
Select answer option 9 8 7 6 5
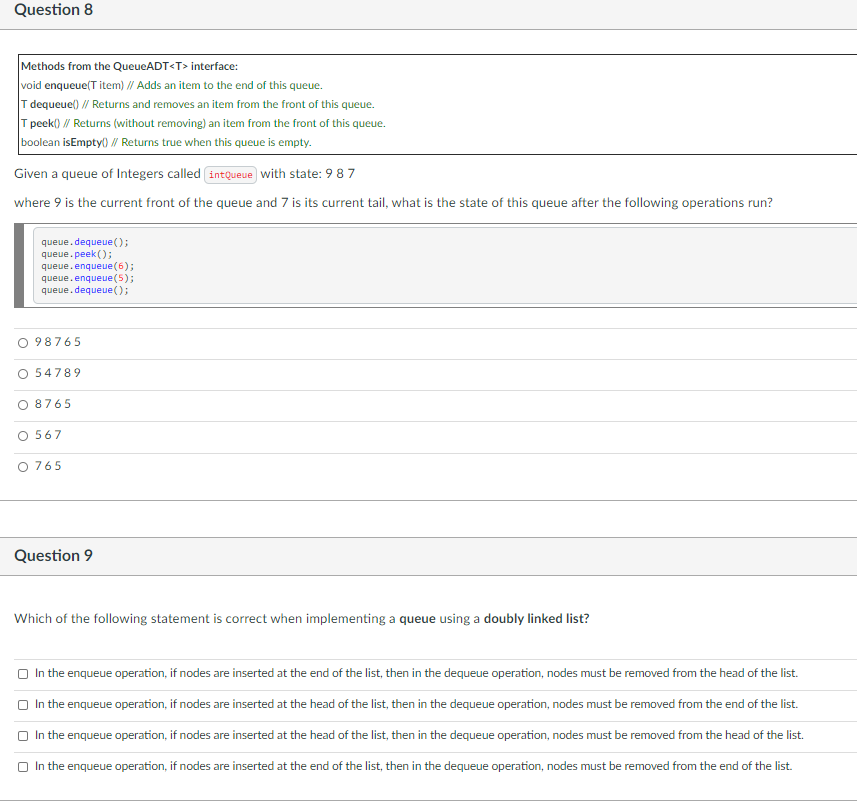tap(22, 342)
